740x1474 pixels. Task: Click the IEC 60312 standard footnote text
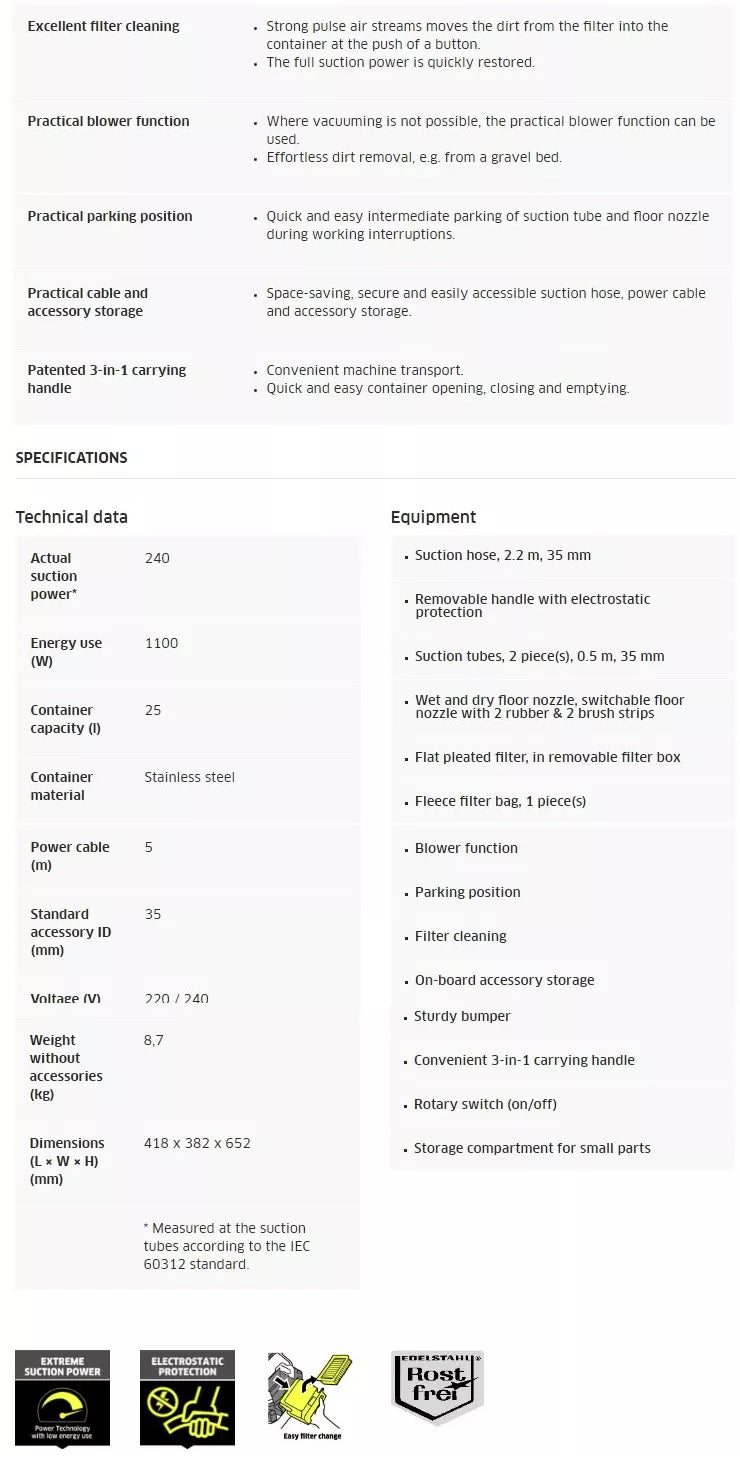[225, 1246]
